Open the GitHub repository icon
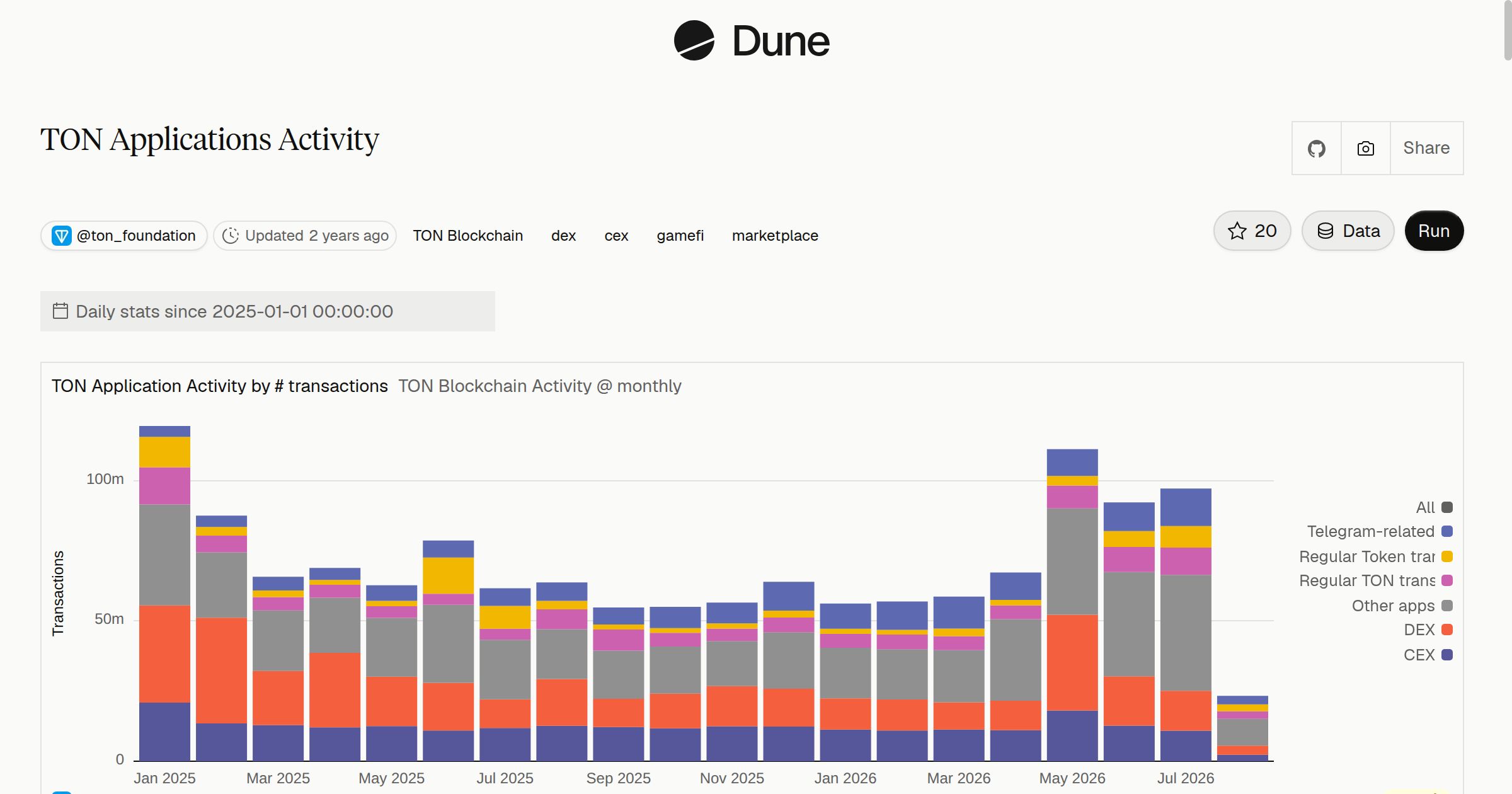Viewport: 1512px width, 794px height. coord(1316,148)
